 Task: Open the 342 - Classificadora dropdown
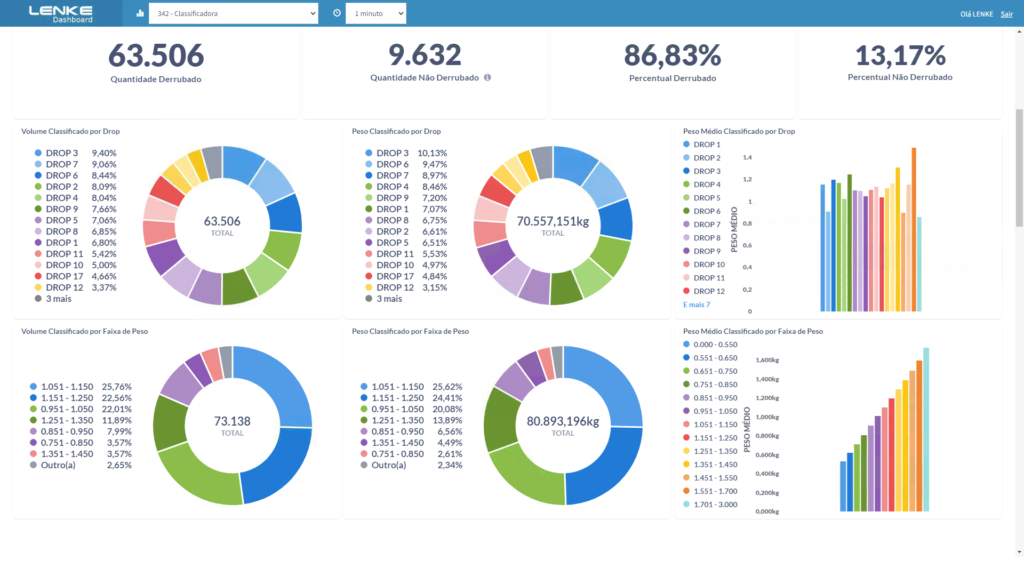click(x=233, y=13)
